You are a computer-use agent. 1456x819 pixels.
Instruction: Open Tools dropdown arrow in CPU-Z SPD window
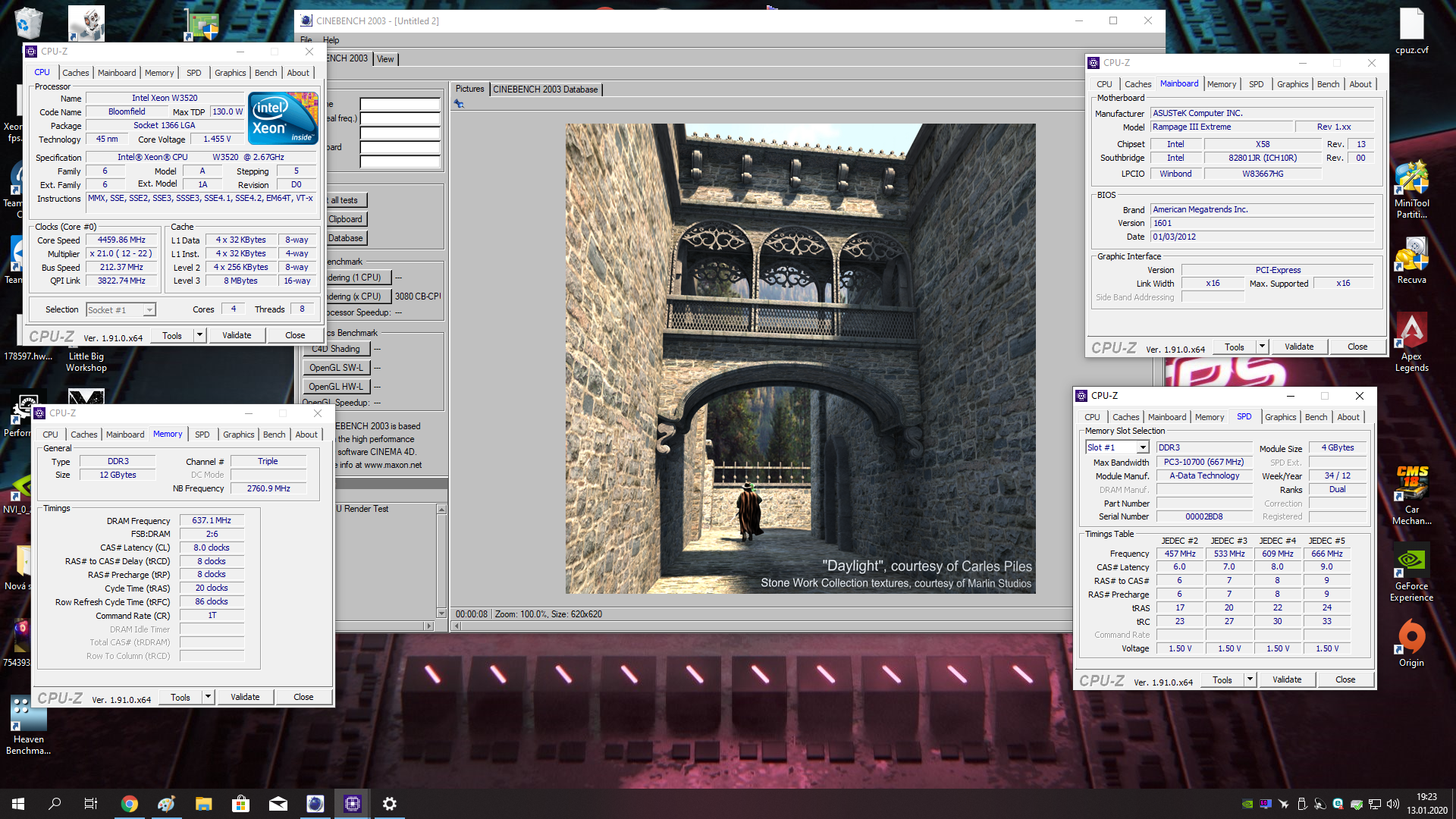point(1250,679)
